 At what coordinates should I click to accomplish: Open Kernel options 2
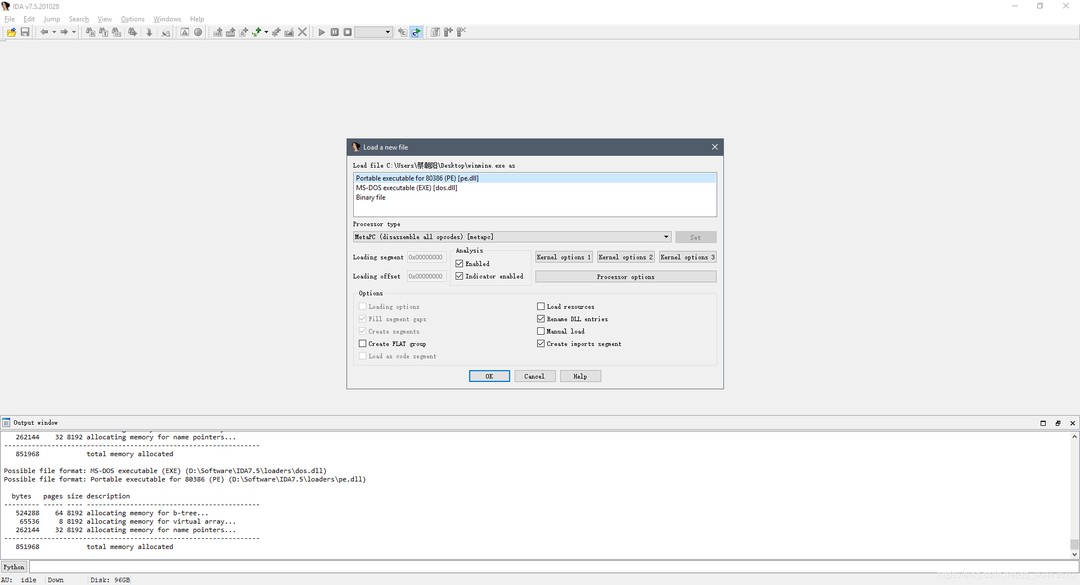pyautogui.click(x=625, y=257)
